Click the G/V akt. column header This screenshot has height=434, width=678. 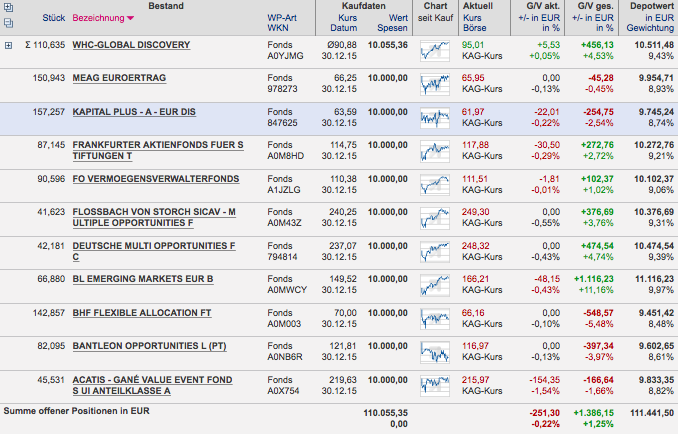click(x=543, y=6)
